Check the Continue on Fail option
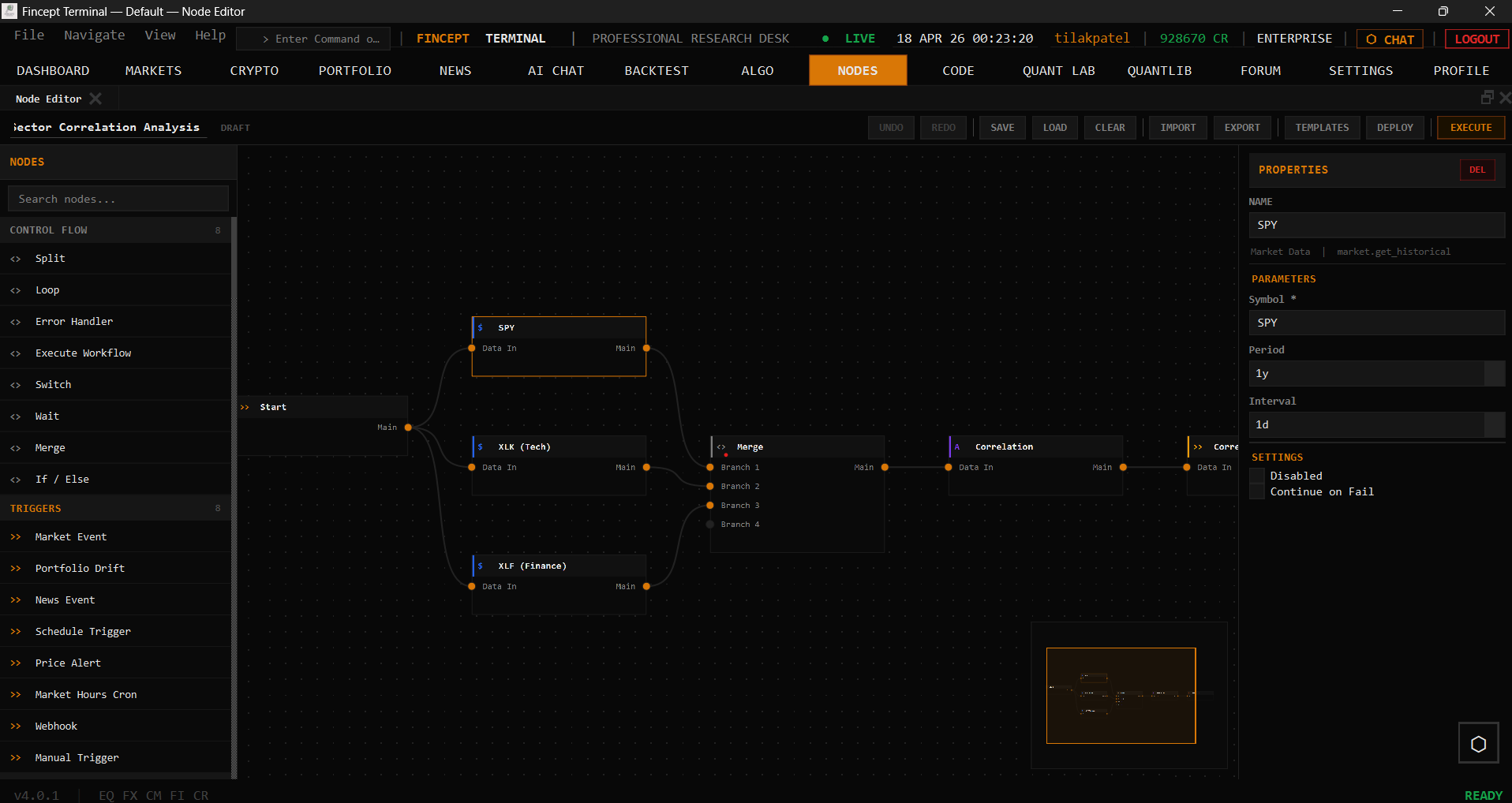Screen dimensions: 1512x803 1256,491
